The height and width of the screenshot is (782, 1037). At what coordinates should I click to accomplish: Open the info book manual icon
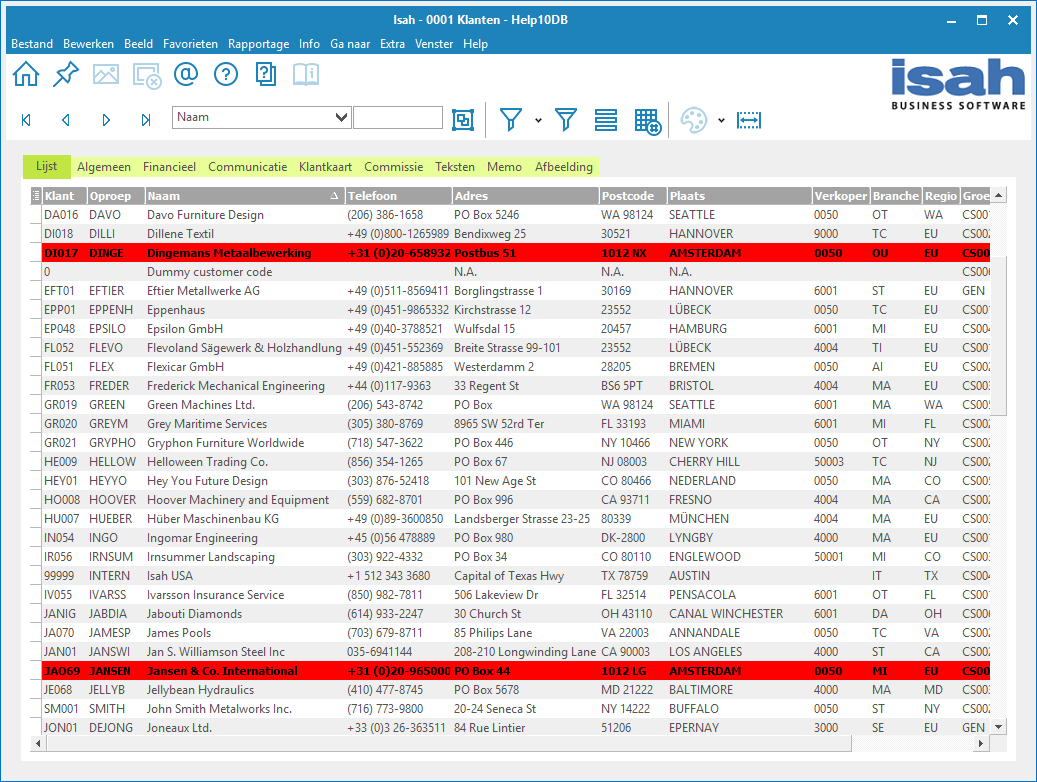[306, 74]
